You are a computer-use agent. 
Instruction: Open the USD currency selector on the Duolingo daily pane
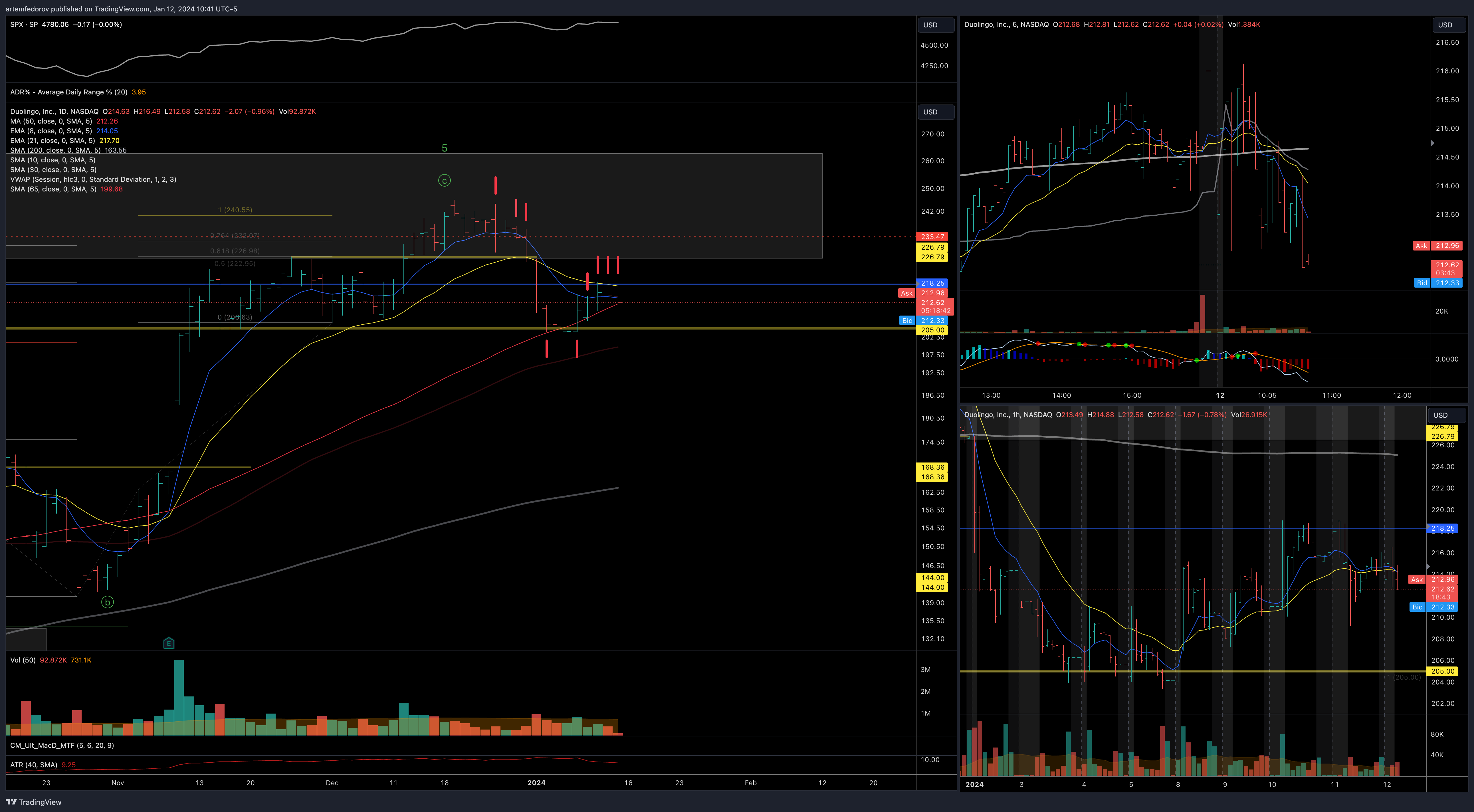click(x=936, y=112)
